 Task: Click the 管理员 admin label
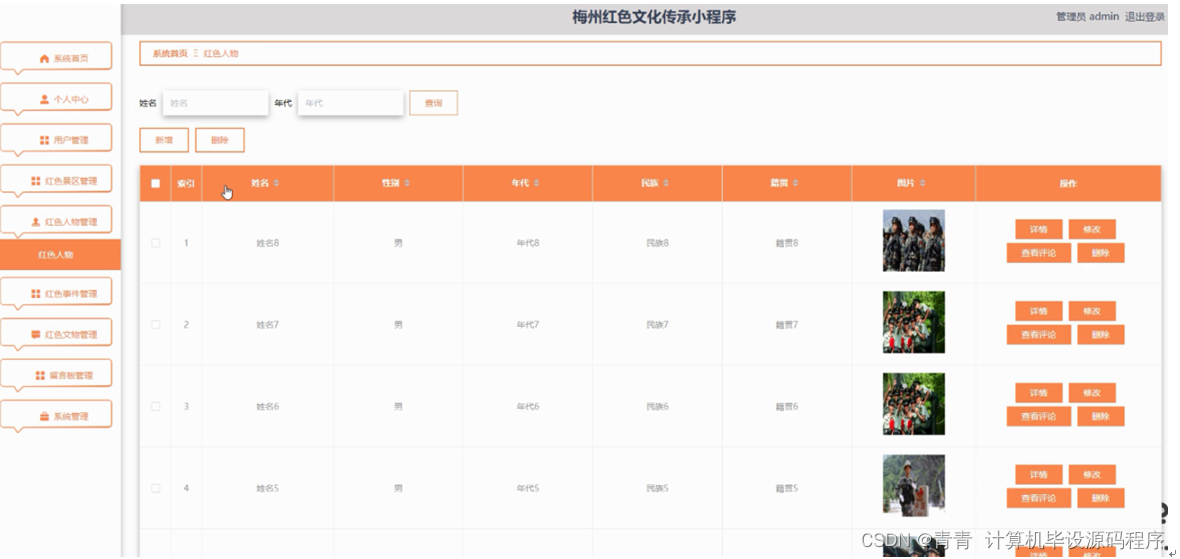click(1087, 17)
